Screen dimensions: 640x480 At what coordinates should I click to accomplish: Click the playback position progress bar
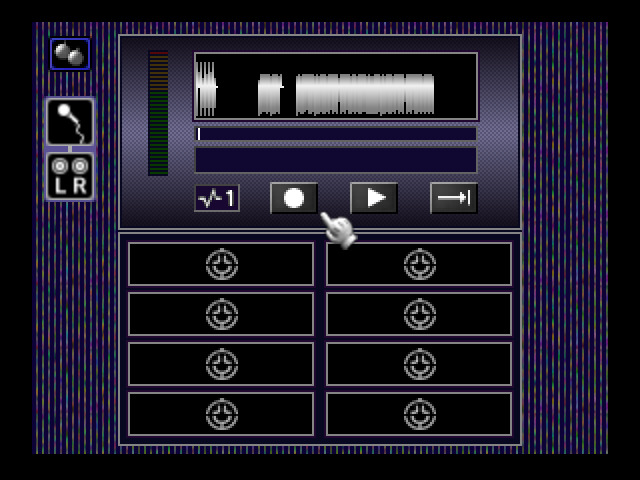click(x=335, y=134)
